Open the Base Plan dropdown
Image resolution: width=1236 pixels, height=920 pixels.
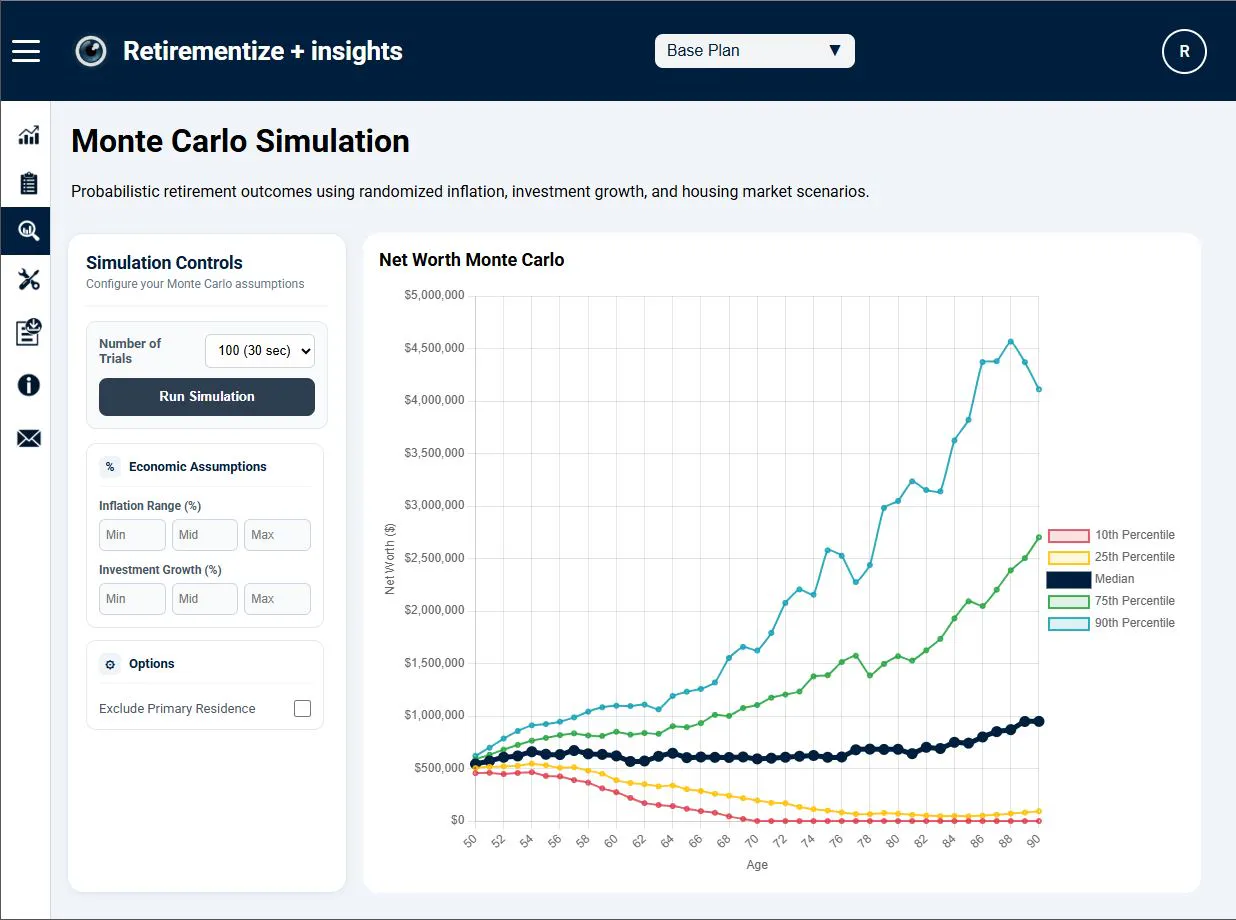tap(755, 51)
